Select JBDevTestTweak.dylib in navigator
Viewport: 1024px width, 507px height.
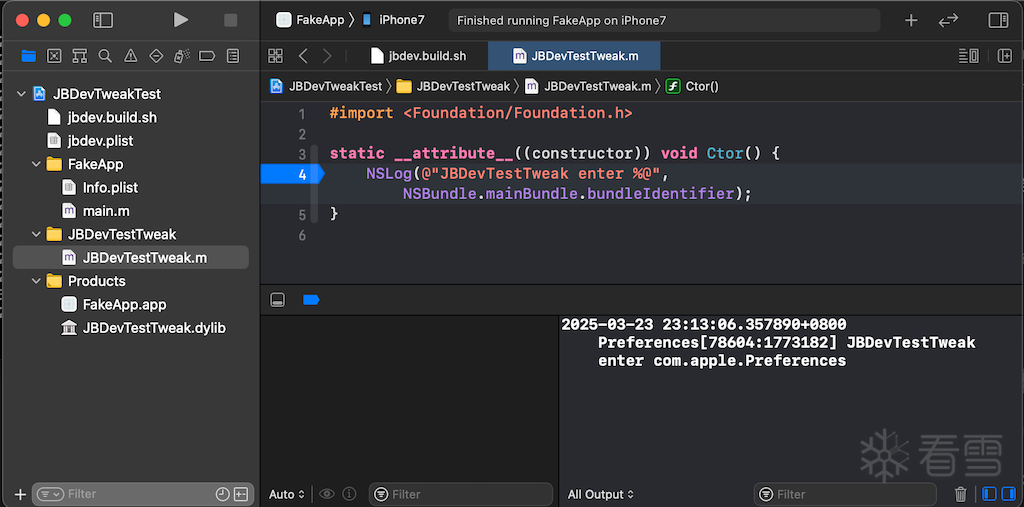[x=153, y=328]
